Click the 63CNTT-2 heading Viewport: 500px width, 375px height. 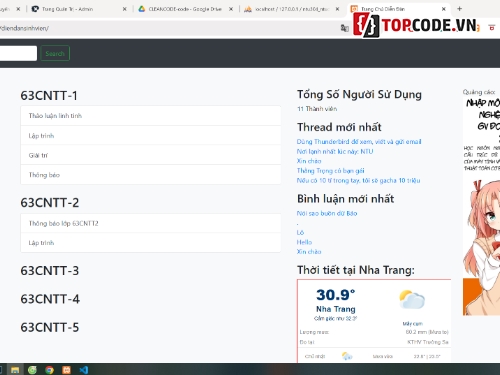pyautogui.click(x=50, y=203)
